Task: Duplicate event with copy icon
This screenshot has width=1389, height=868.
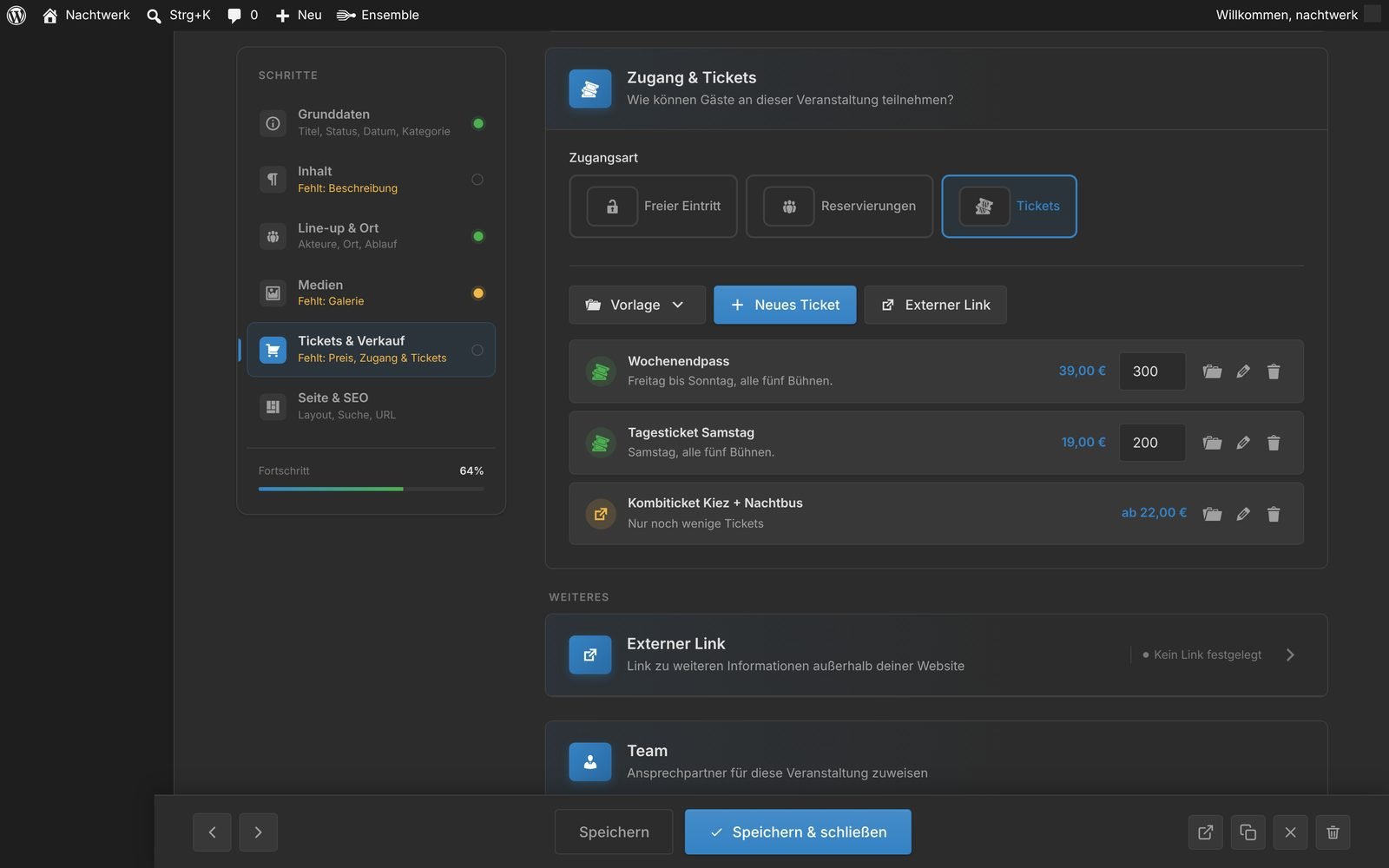Action: pyautogui.click(x=1247, y=832)
